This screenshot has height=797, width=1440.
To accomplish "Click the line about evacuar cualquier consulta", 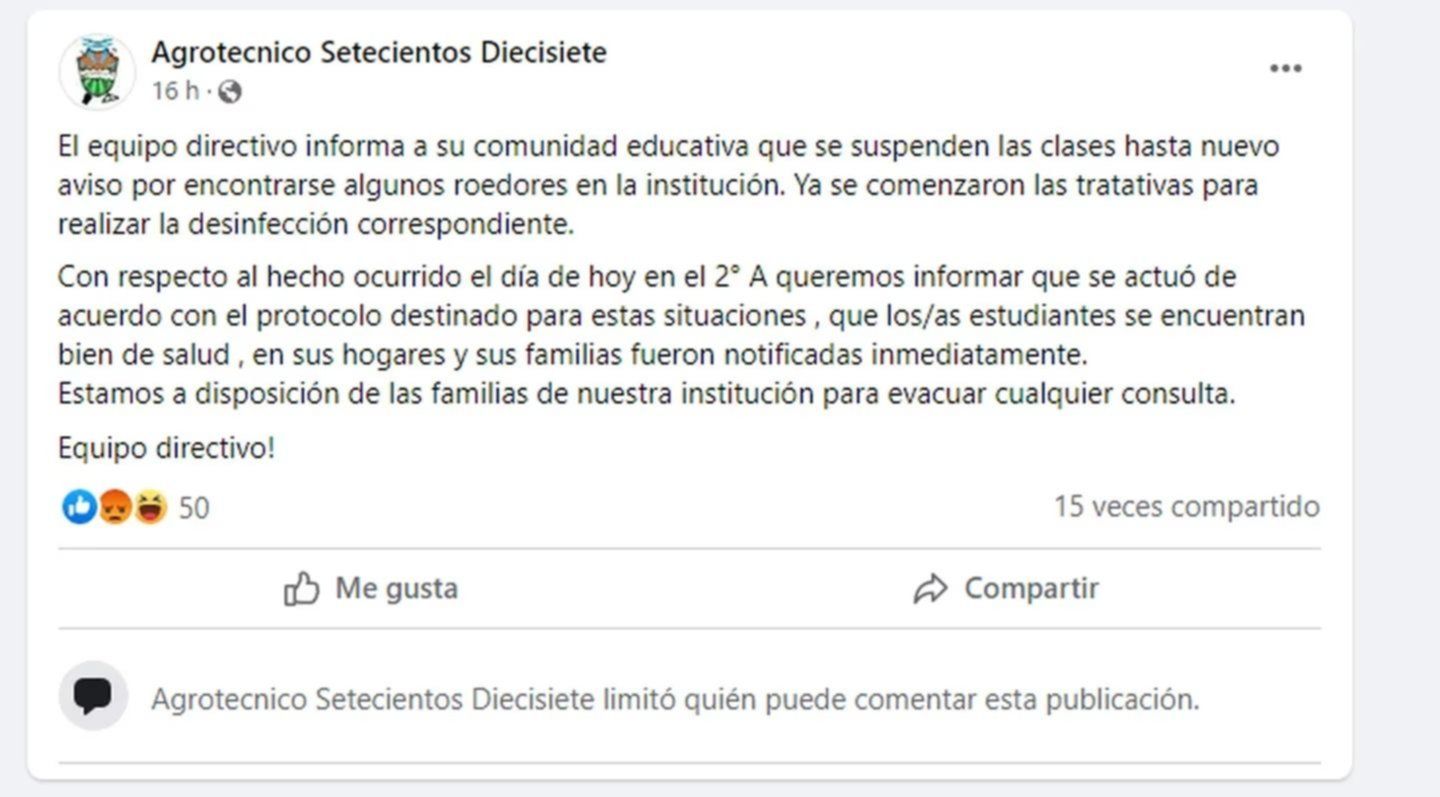I will coord(646,393).
